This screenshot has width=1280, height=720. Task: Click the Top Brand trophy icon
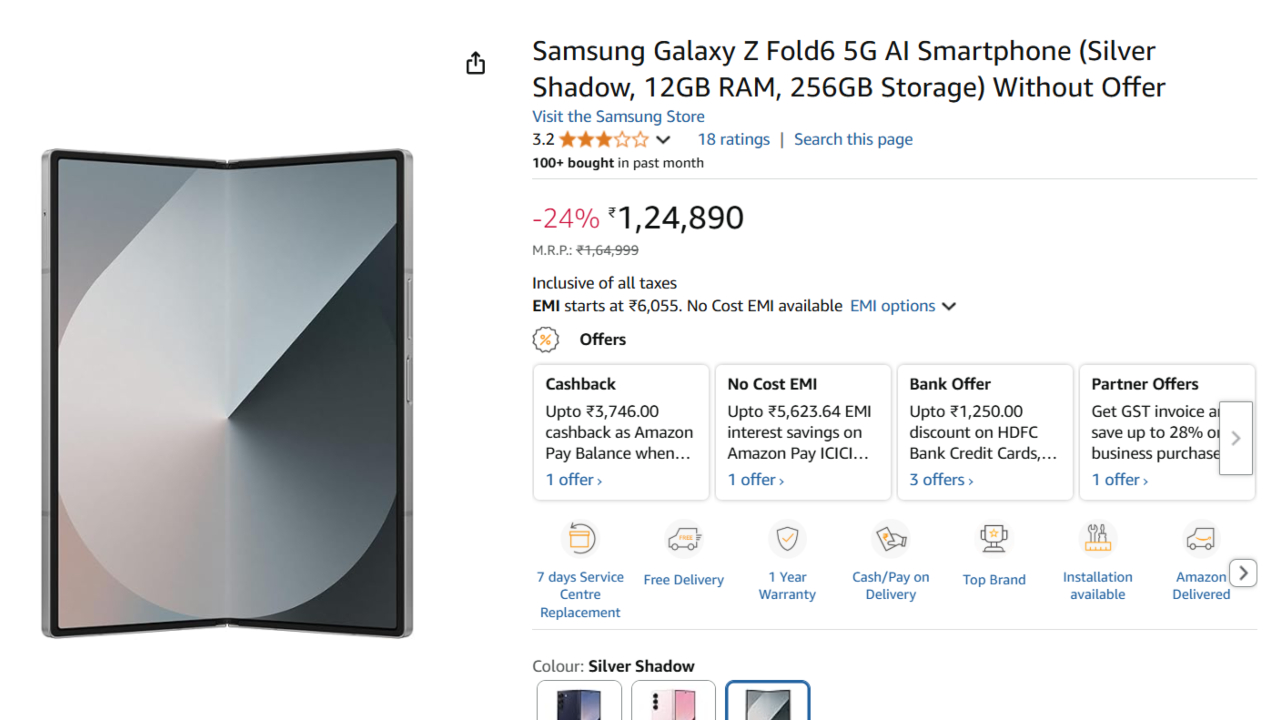tap(994, 539)
